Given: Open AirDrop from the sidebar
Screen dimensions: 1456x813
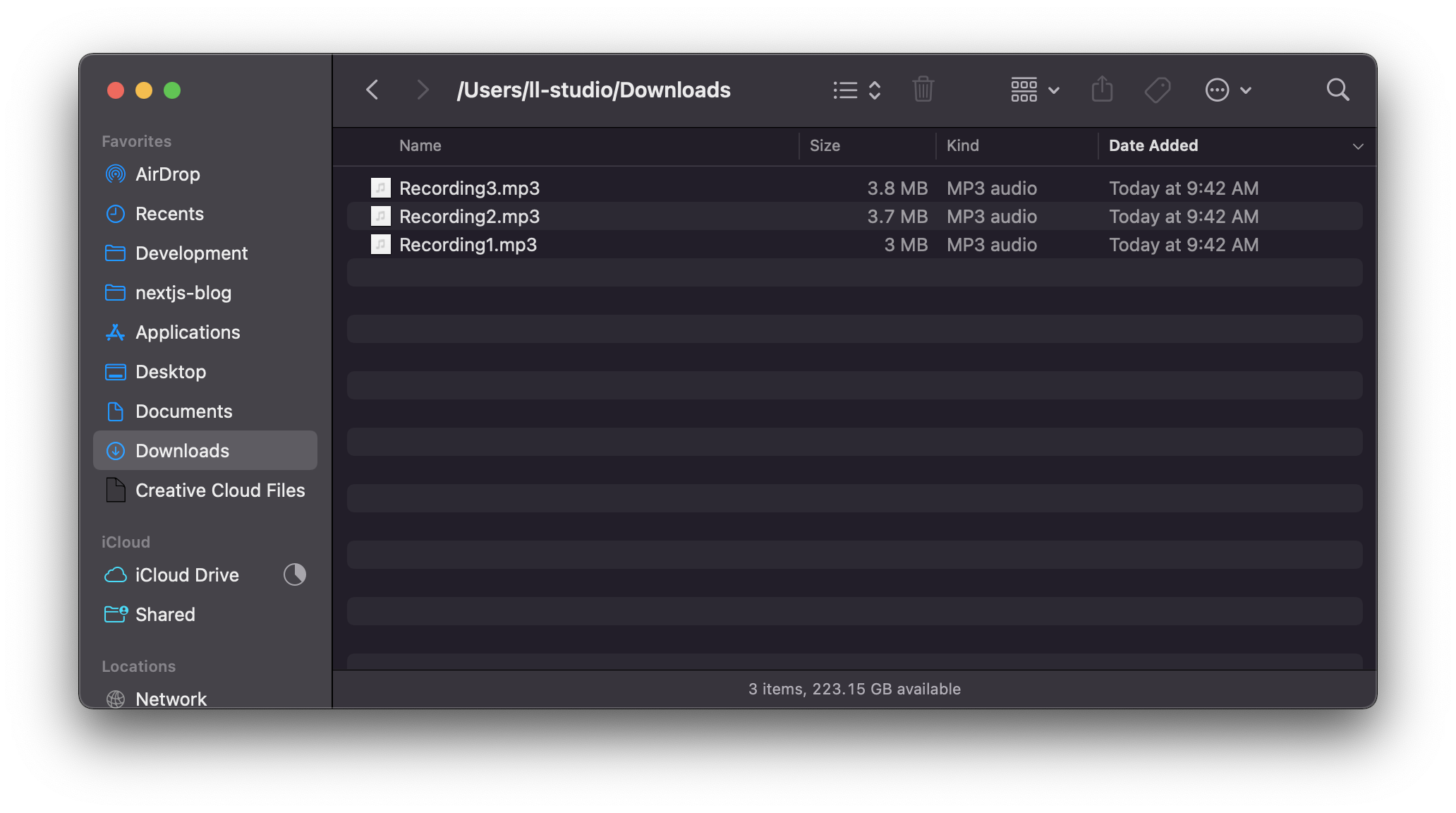Looking at the screenshot, I should (168, 174).
